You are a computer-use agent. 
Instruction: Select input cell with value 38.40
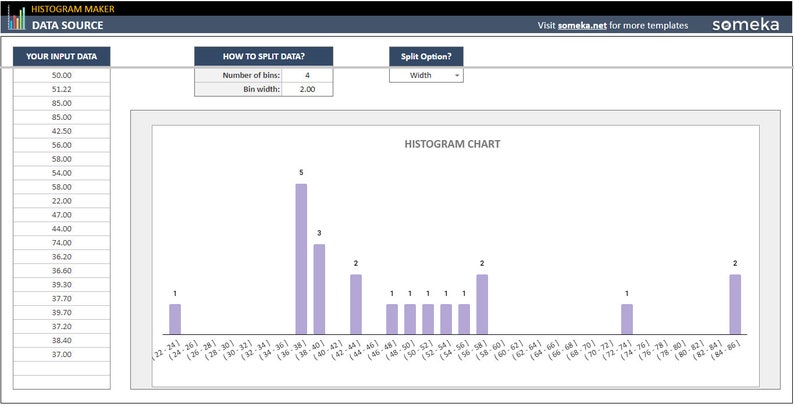[x=61, y=341]
